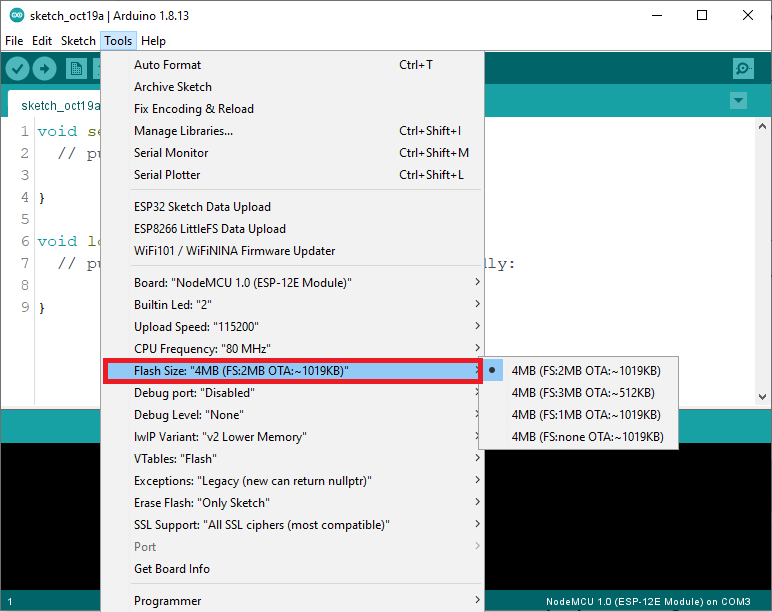Pick 4MB (FS:none OTA:~1019KB) option
This screenshot has width=772, height=612.
tap(586, 436)
